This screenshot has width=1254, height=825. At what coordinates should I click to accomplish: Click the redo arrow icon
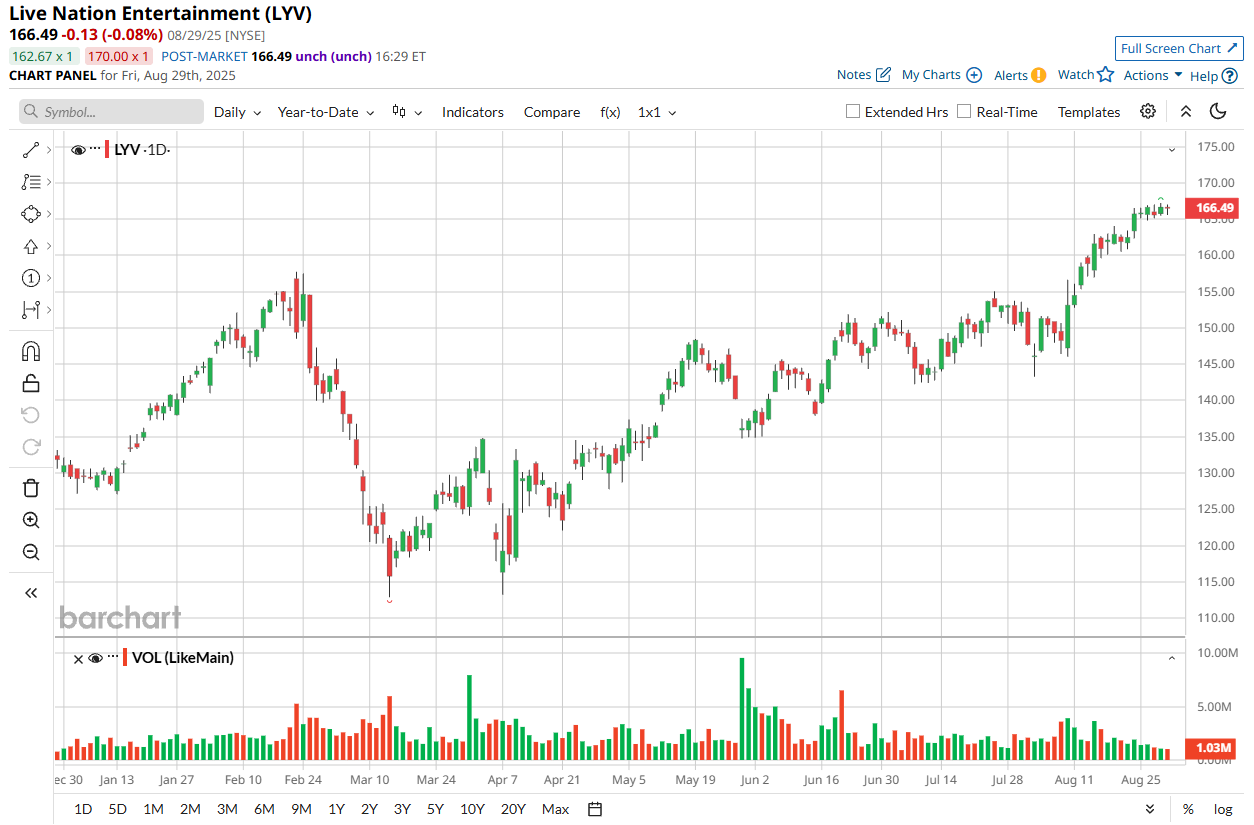30,447
